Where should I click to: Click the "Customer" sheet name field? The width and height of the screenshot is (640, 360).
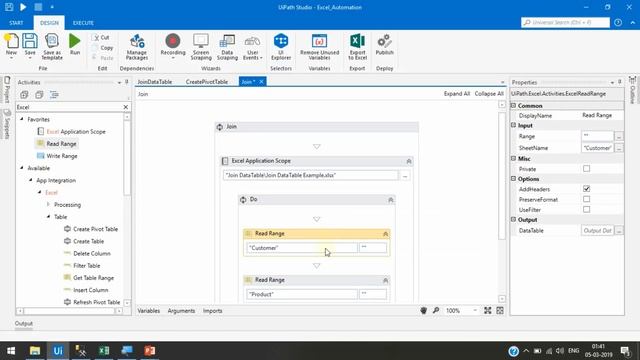[302, 248]
